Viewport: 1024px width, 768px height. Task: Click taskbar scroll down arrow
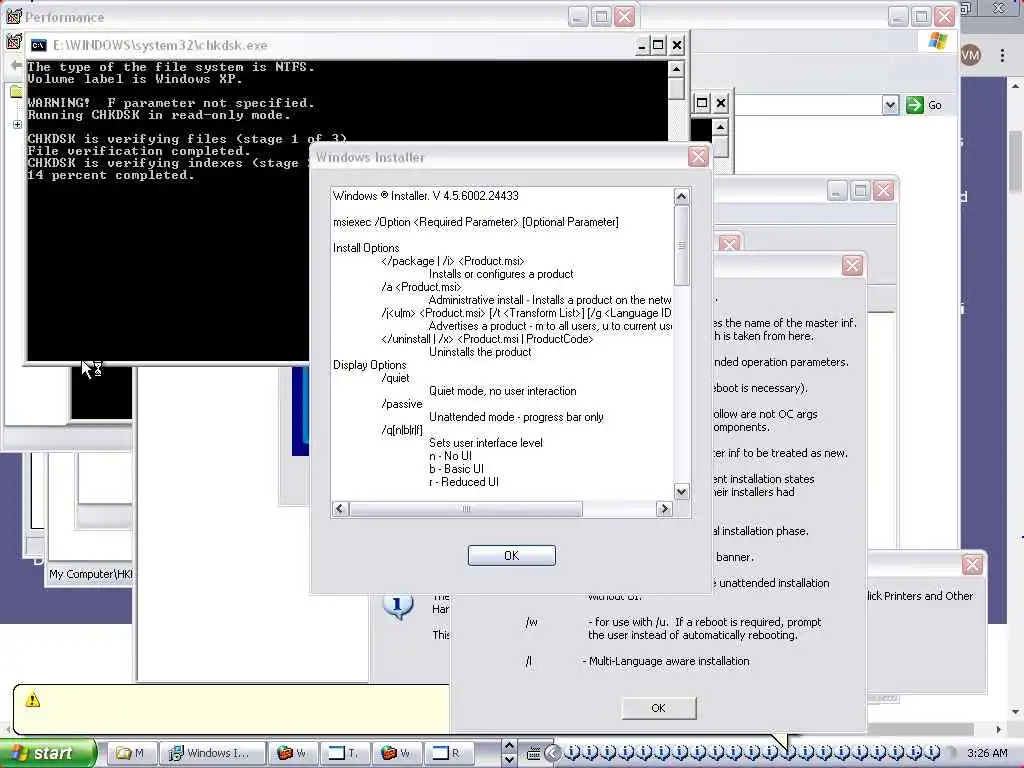[x=509, y=760]
